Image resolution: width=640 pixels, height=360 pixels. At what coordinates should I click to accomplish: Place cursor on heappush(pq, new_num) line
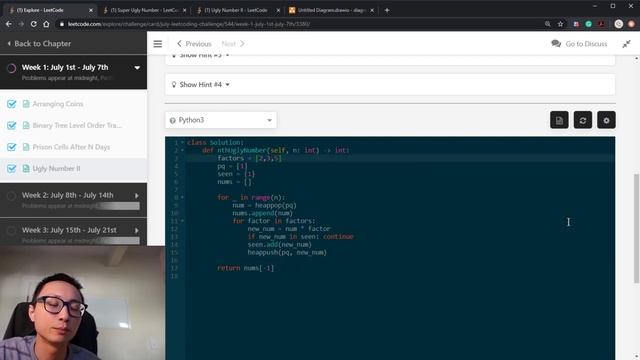287,252
